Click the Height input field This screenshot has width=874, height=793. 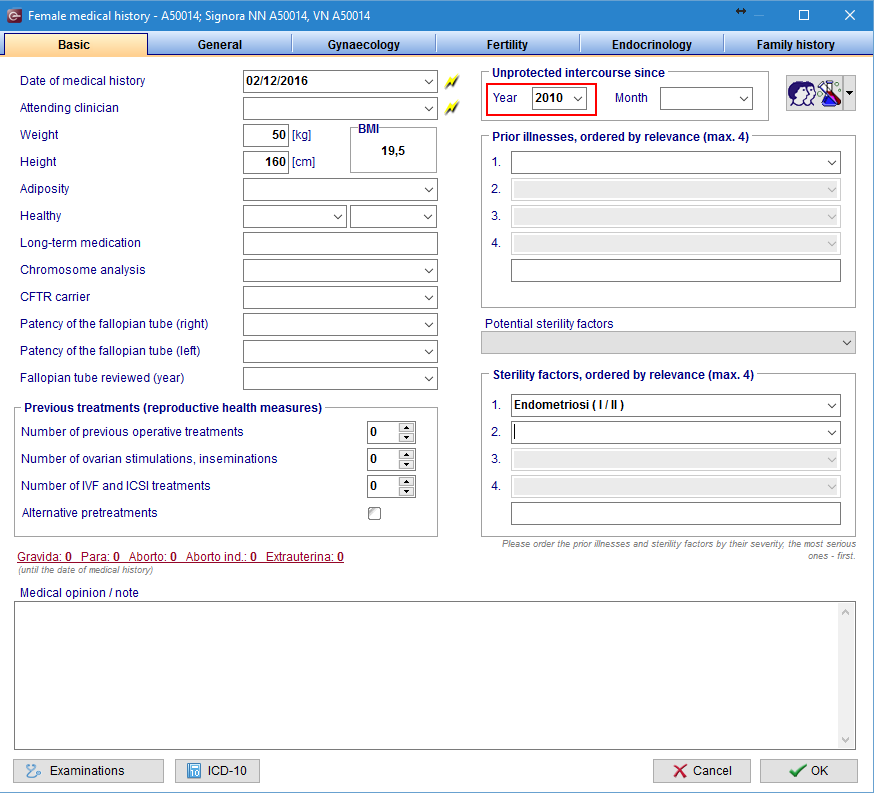click(266, 162)
